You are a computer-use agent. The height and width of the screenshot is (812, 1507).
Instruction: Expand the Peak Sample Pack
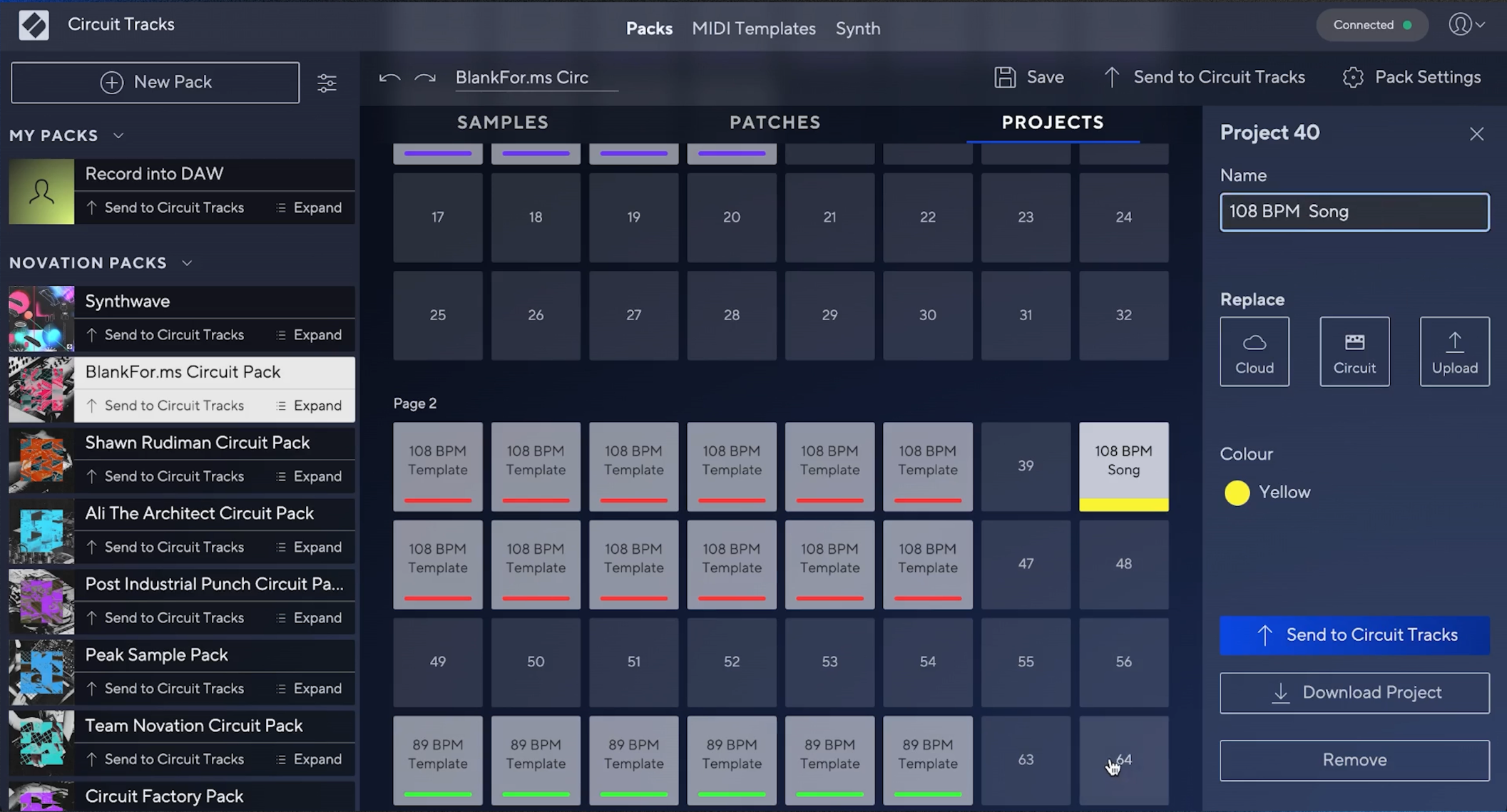(310, 688)
